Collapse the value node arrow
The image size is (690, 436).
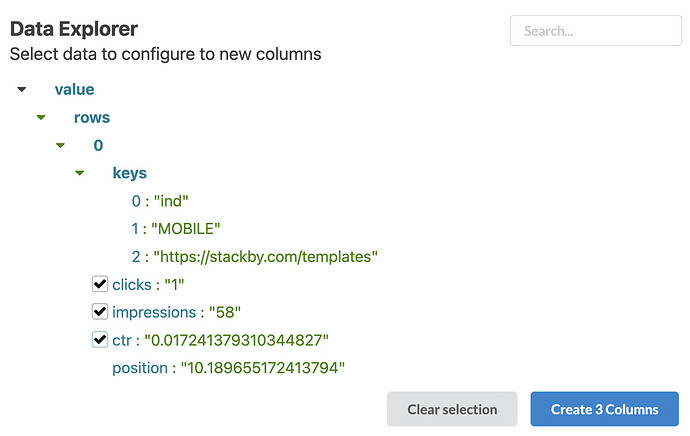22,90
